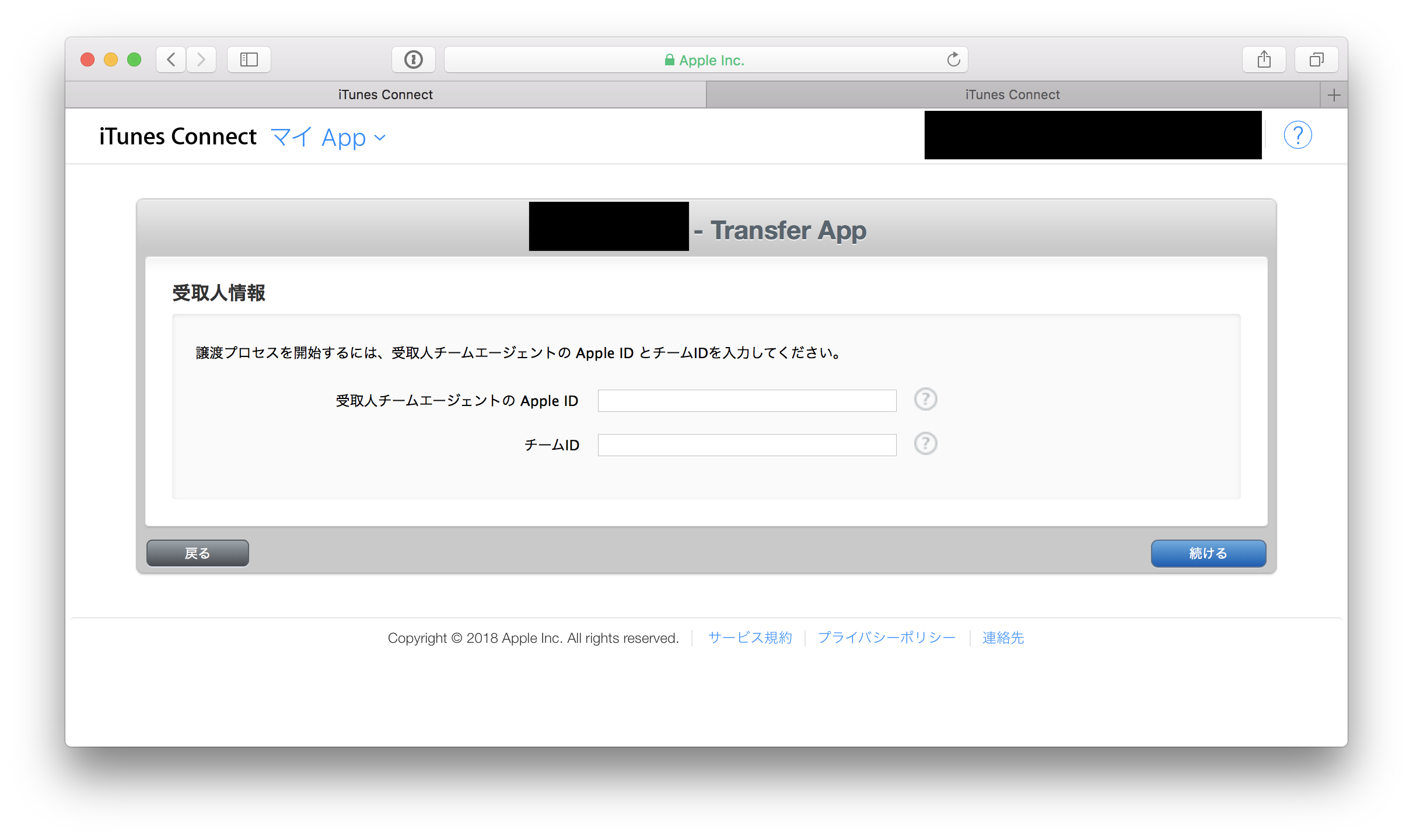The image size is (1413, 840).
Task: Click the Safari forward navigation arrow
Action: [x=201, y=60]
